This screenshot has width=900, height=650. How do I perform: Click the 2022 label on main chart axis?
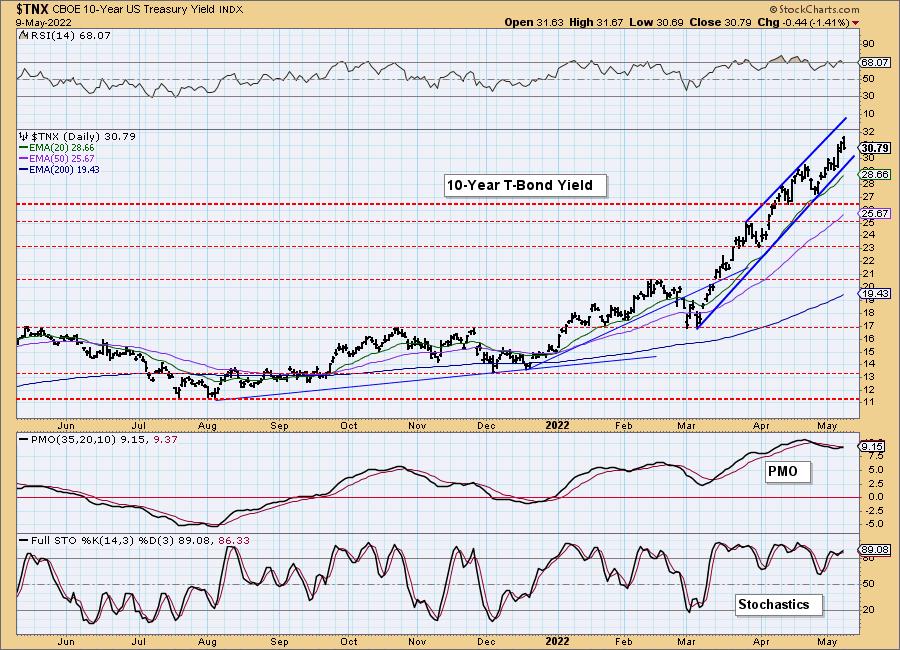557,425
